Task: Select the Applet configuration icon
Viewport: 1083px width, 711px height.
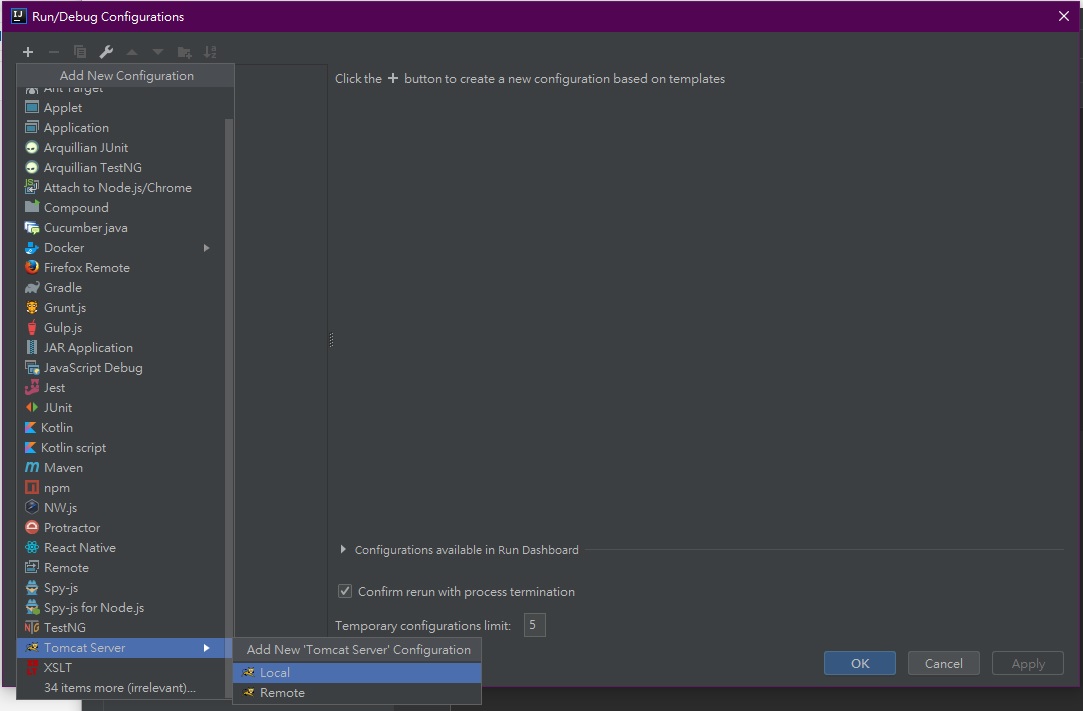Action: 32,107
